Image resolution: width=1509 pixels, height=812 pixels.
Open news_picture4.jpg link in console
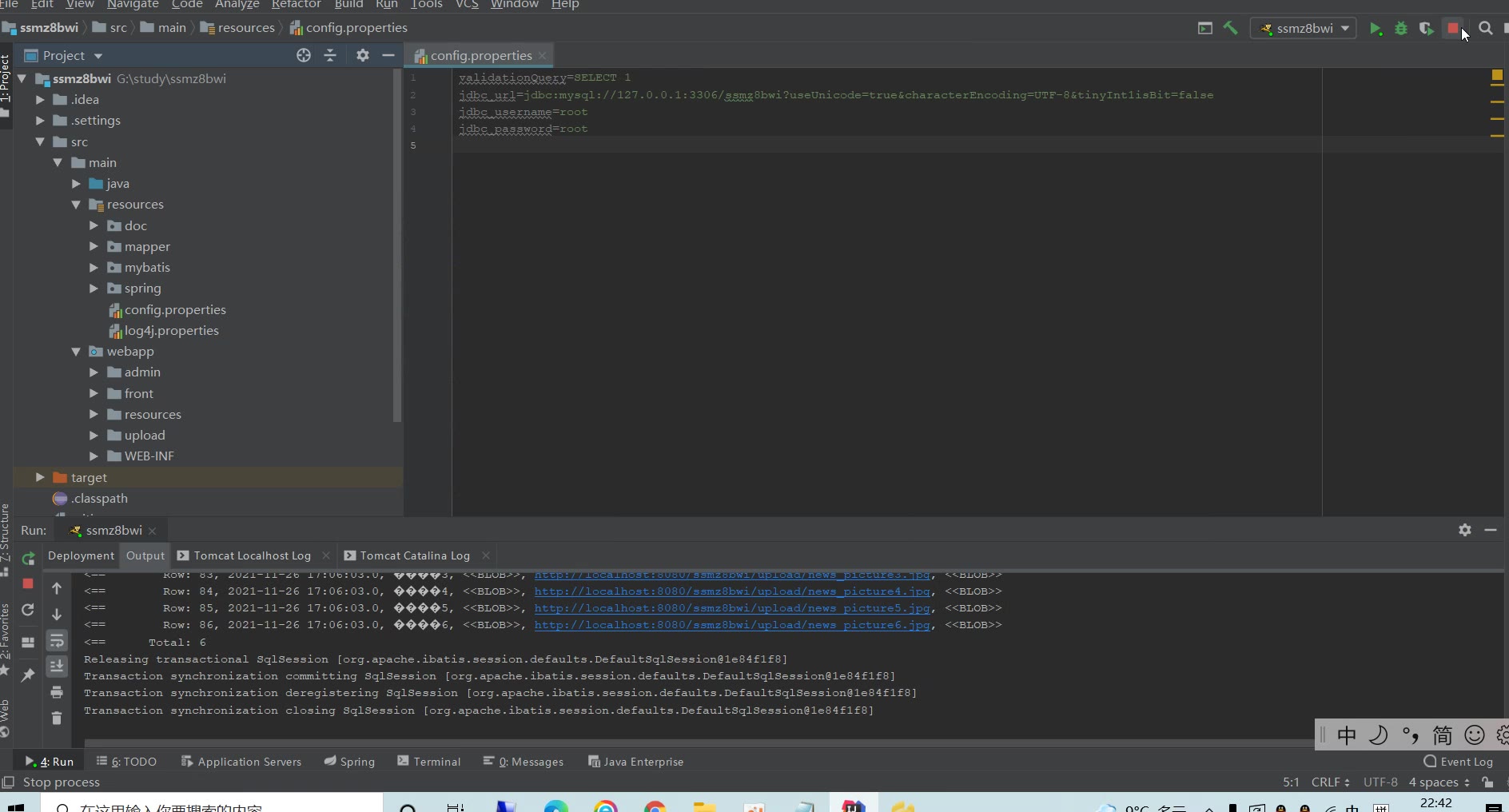732,591
